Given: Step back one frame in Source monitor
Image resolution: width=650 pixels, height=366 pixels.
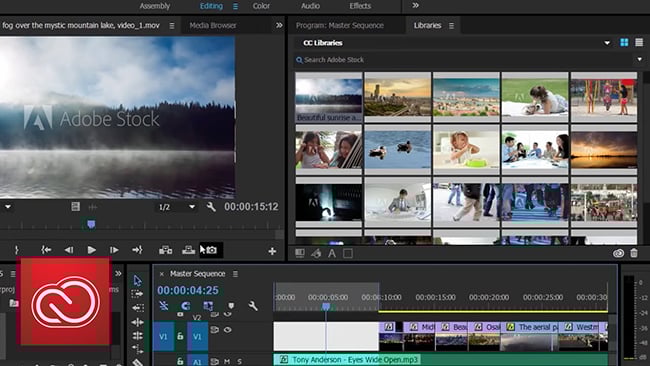Looking at the screenshot, I should (69, 250).
